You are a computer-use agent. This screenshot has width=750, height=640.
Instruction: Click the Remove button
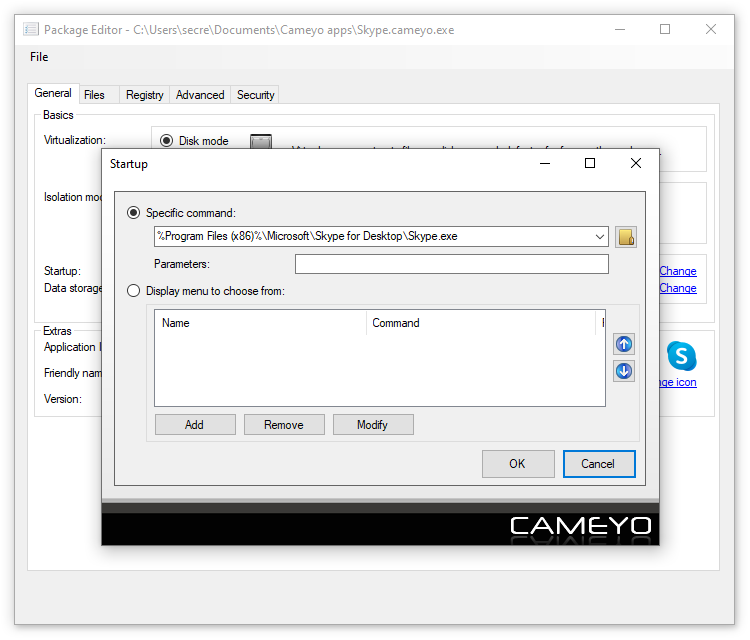[284, 425]
